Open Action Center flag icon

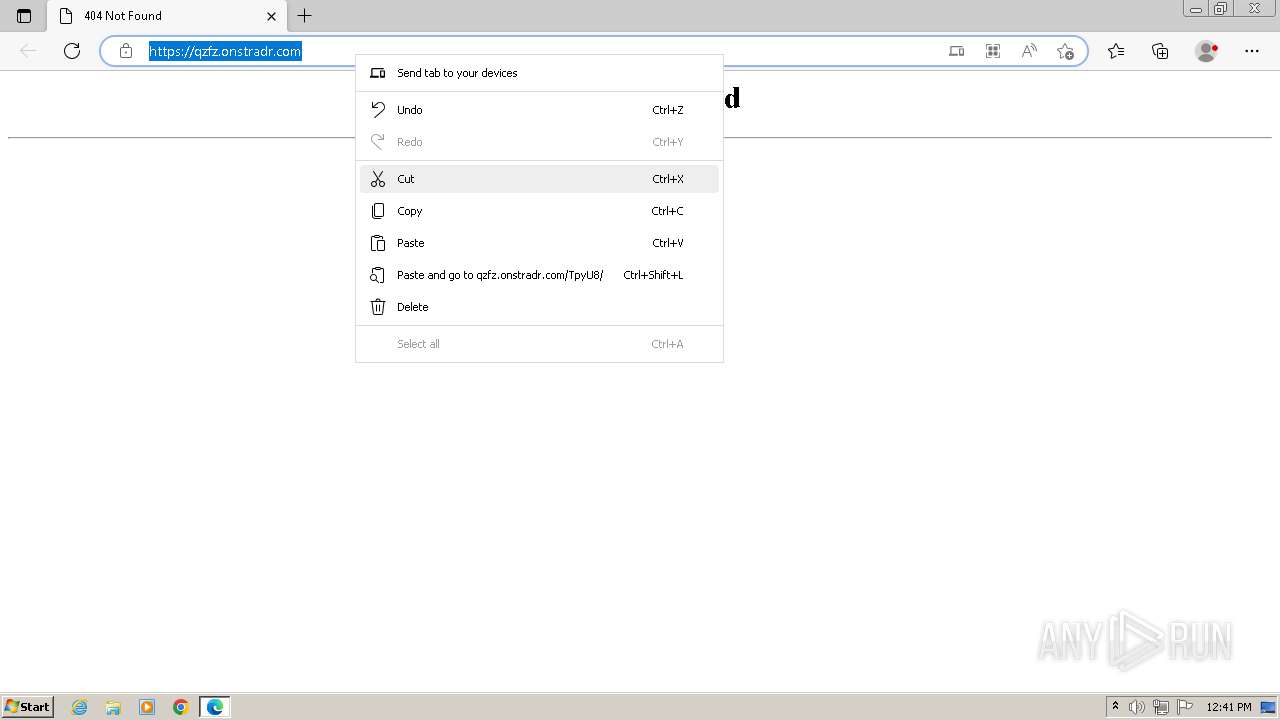(1184, 707)
